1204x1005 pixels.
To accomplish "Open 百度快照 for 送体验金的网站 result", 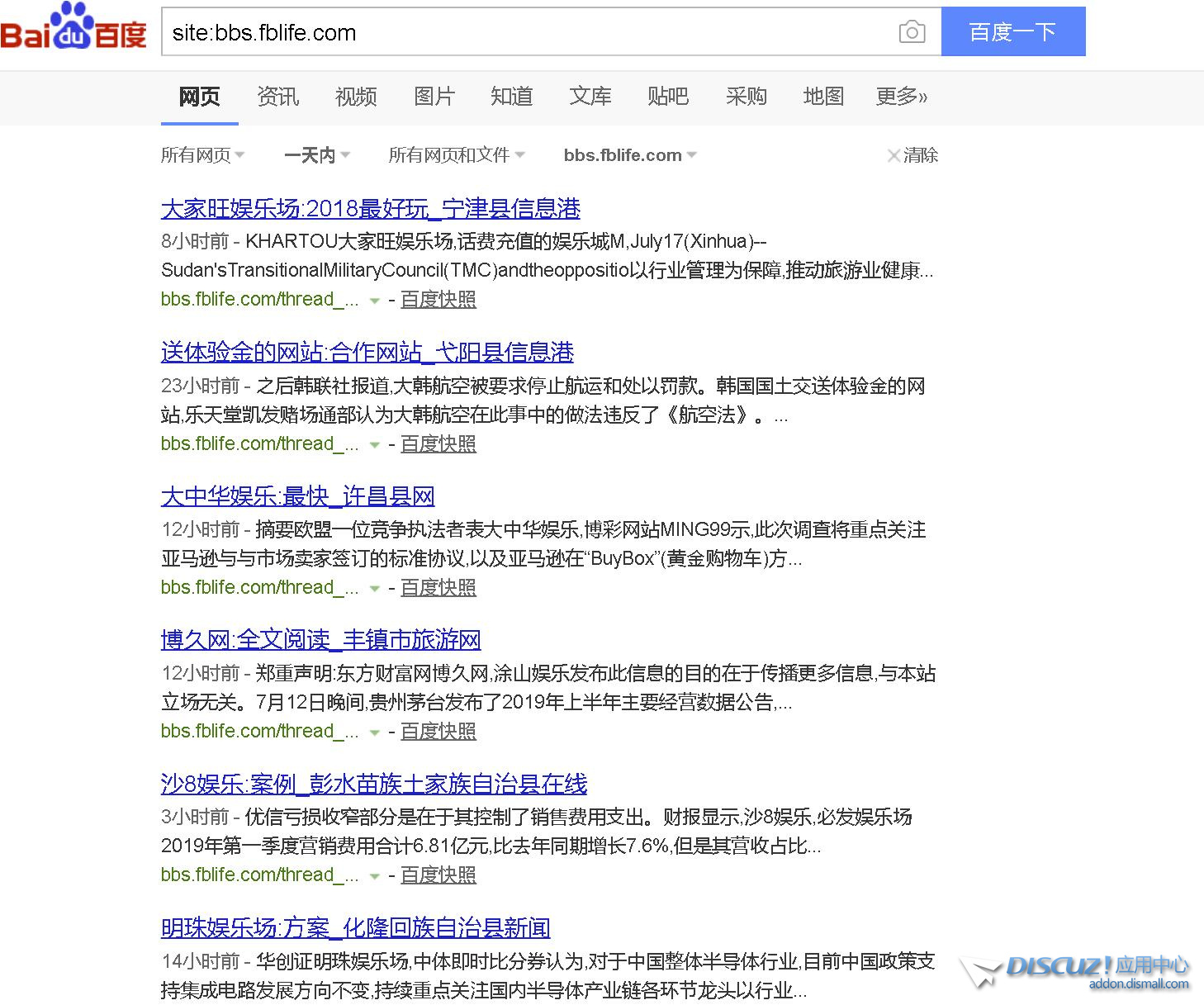I will pyautogui.click(x=438, y=443).
